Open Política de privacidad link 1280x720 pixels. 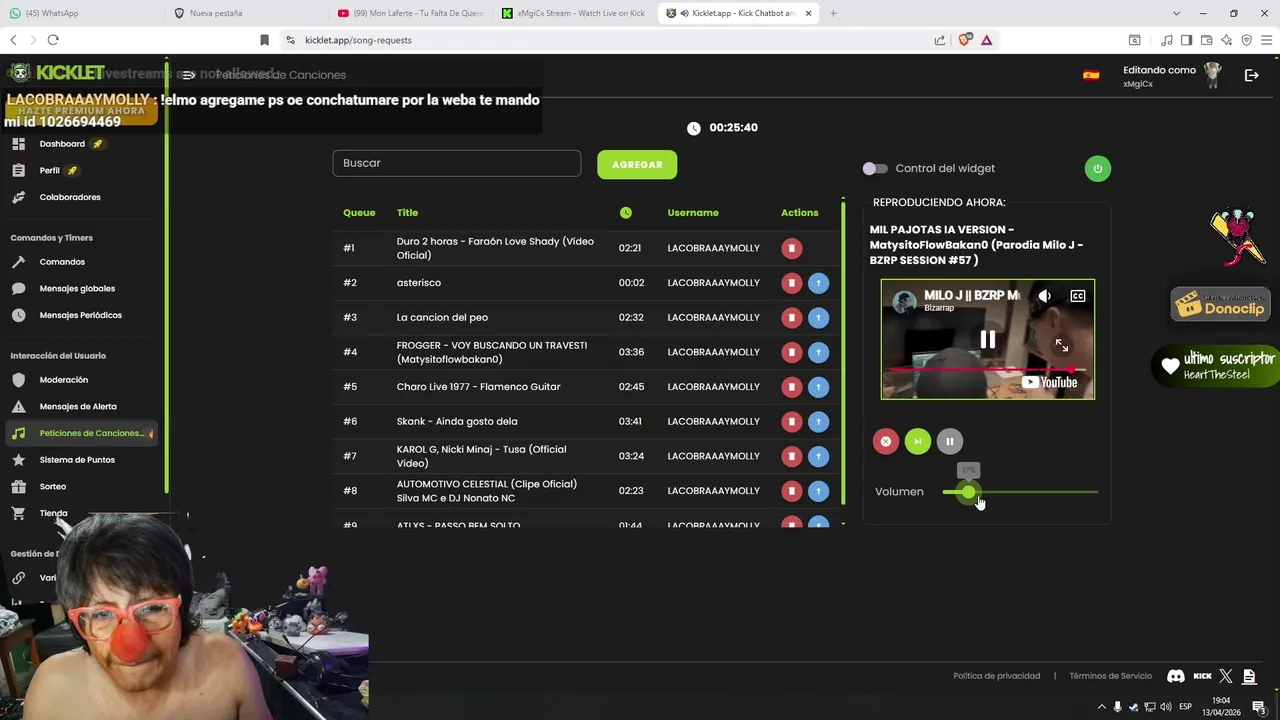[x=996, y=676]
